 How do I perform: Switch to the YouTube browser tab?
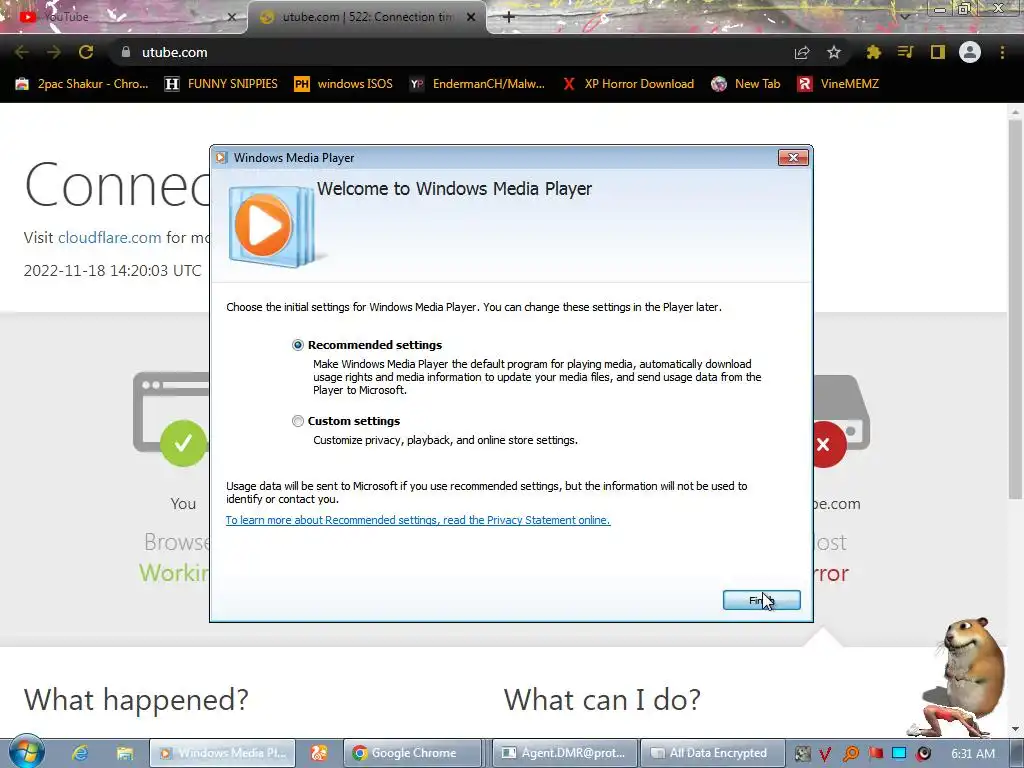[x=124, y=17]
